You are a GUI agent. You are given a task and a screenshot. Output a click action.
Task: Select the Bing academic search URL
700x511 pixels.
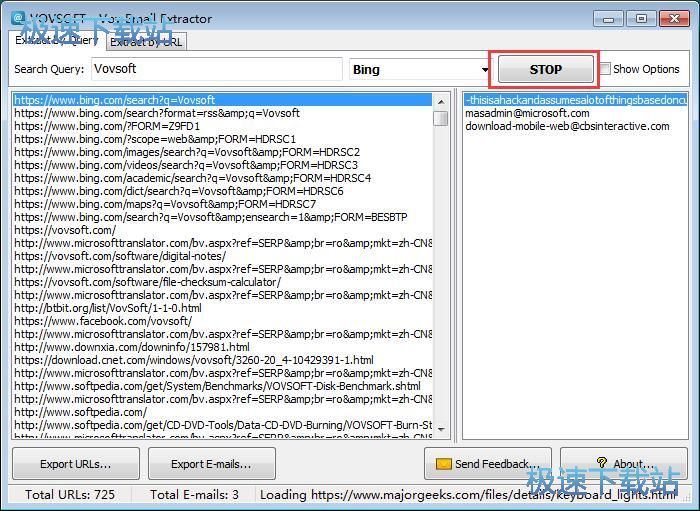[222, 178]
